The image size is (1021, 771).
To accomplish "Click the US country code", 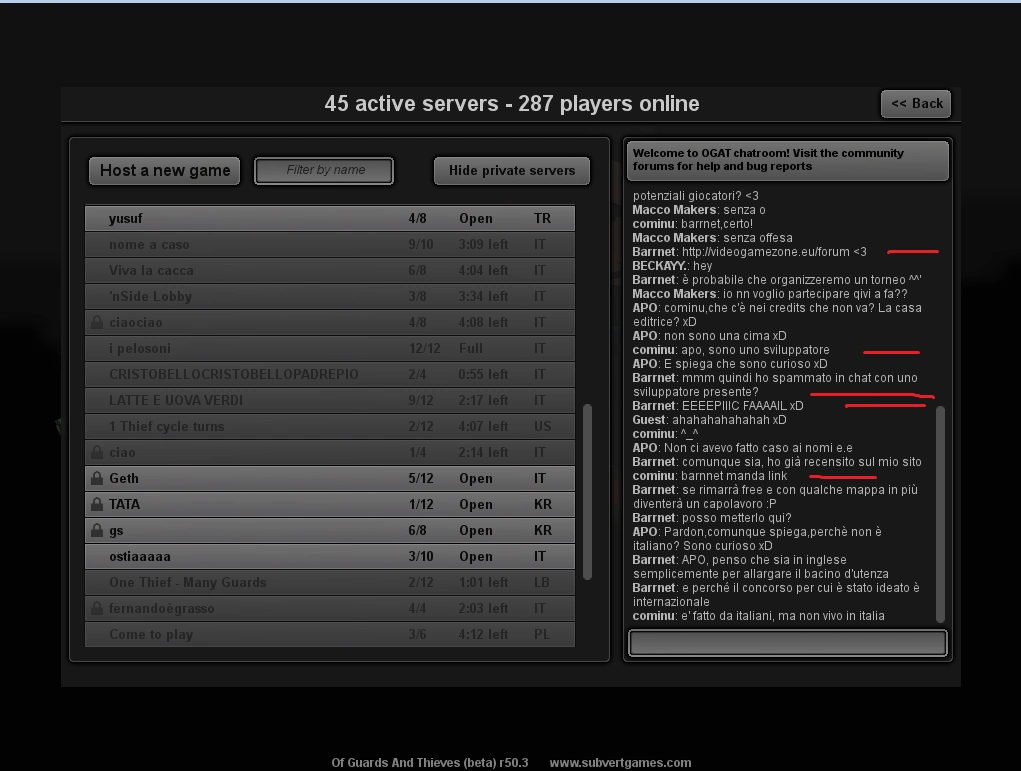I will 542,427.
